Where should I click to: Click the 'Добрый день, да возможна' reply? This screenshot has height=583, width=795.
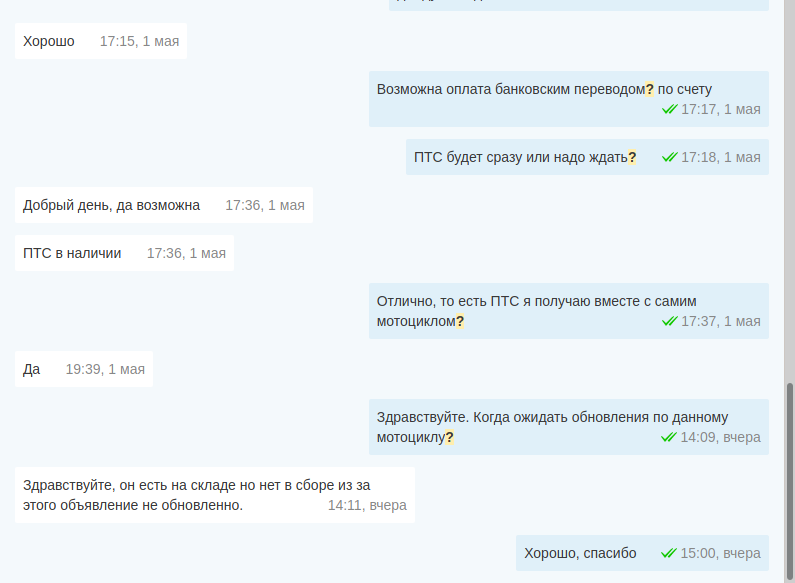[111, 205]
